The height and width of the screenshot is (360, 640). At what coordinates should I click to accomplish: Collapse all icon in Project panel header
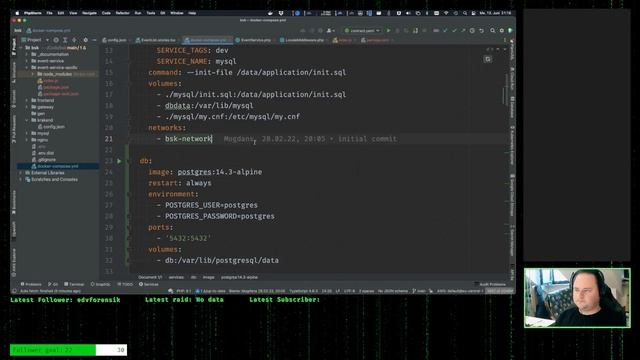74,40
